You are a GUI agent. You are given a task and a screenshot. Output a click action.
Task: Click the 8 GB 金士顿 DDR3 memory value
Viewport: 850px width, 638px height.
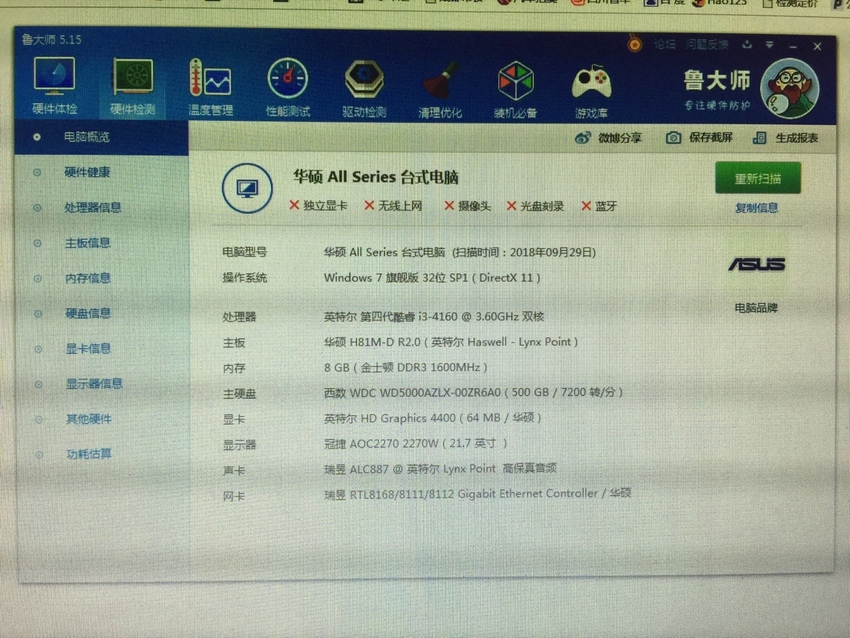405,368
